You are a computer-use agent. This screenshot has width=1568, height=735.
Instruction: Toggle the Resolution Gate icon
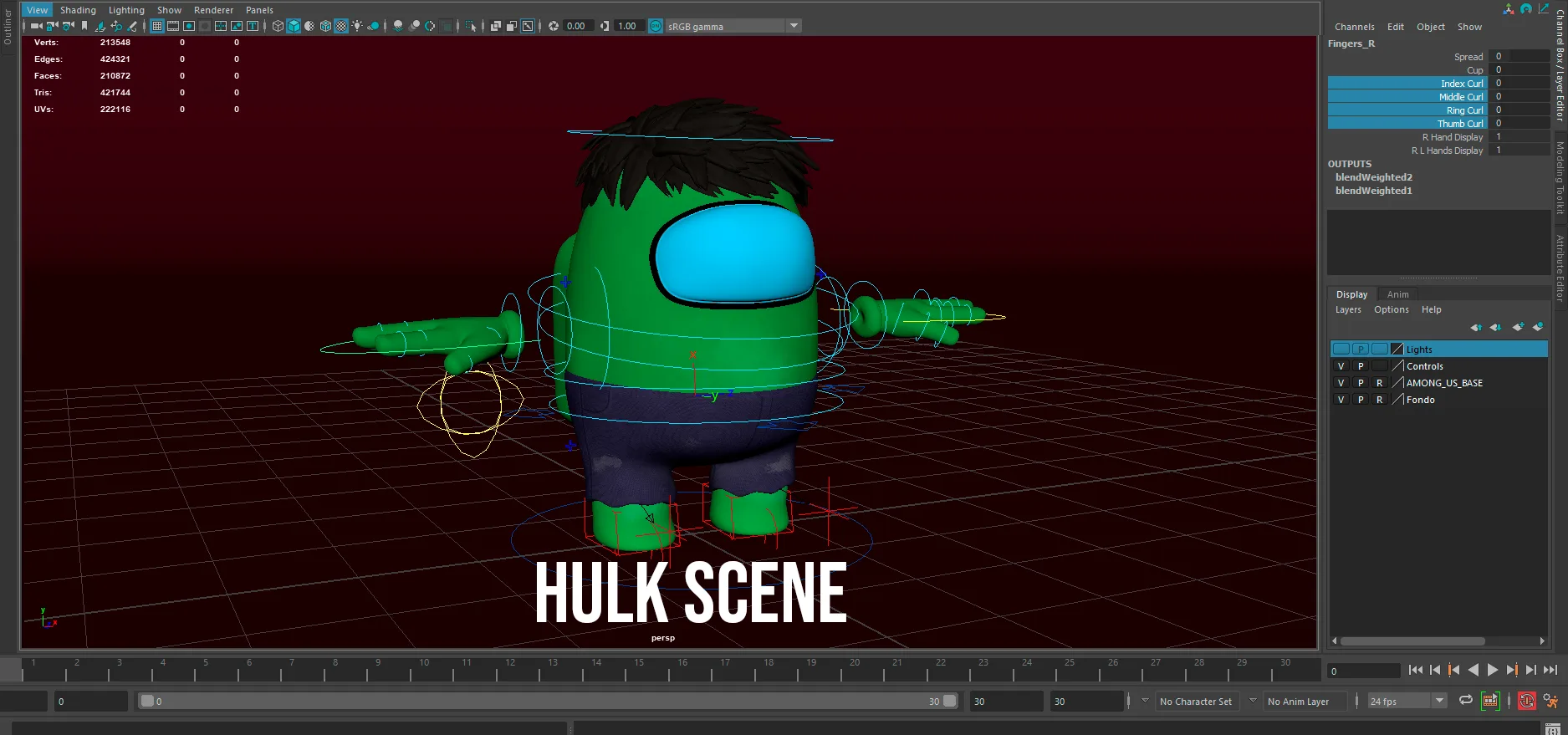tap(189, 26)
